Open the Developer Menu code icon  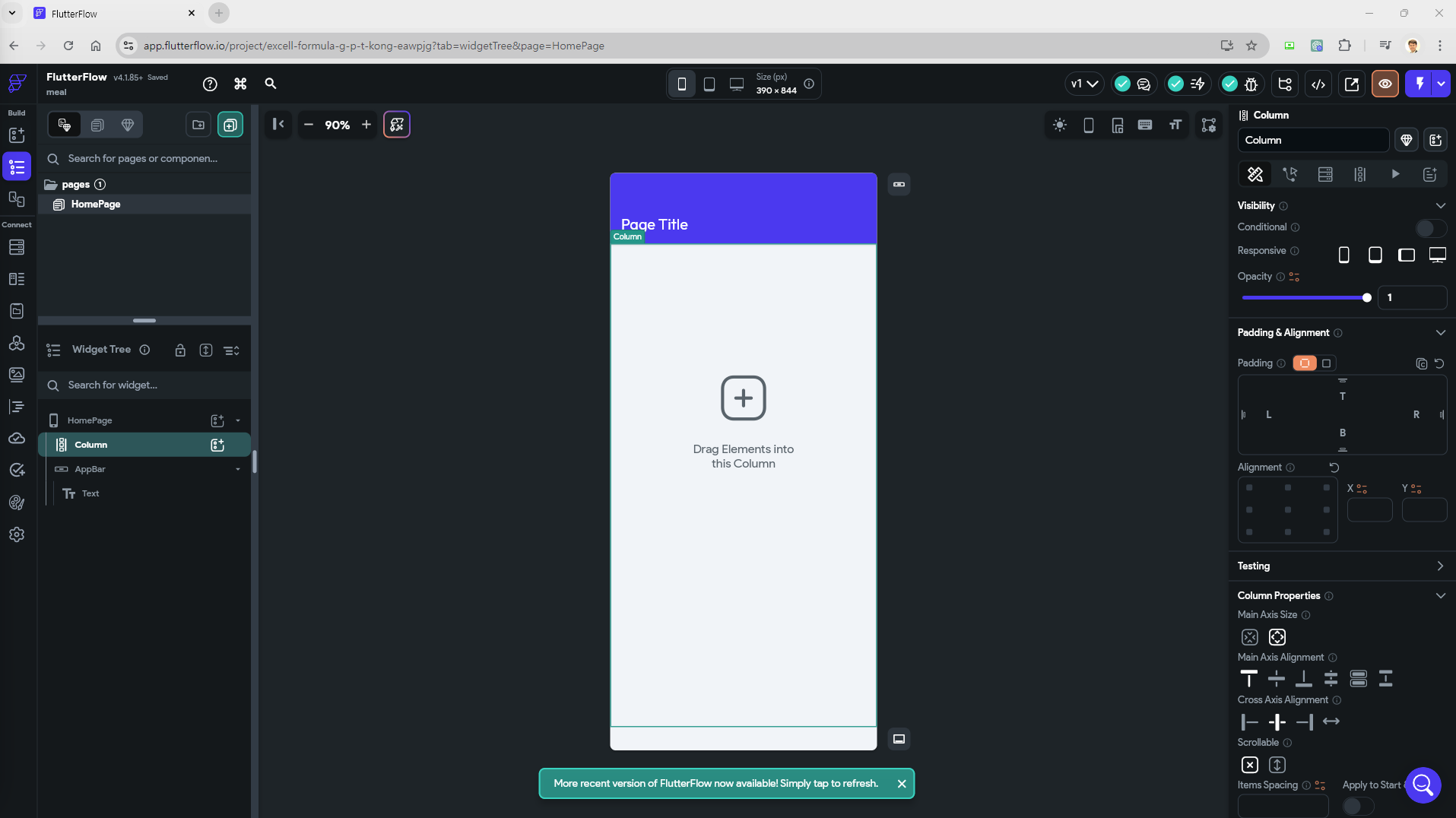(x=1318, y=84)
